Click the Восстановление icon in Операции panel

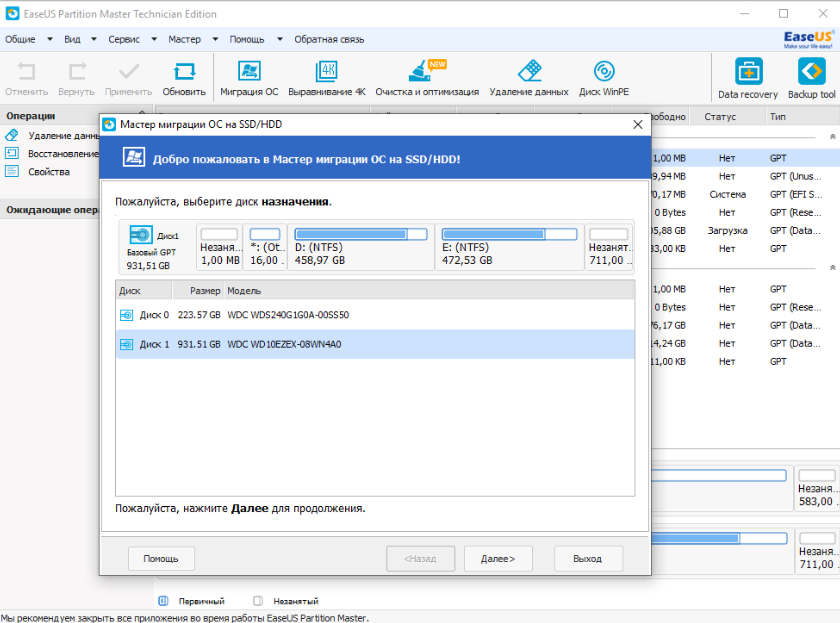coord(12,153)
